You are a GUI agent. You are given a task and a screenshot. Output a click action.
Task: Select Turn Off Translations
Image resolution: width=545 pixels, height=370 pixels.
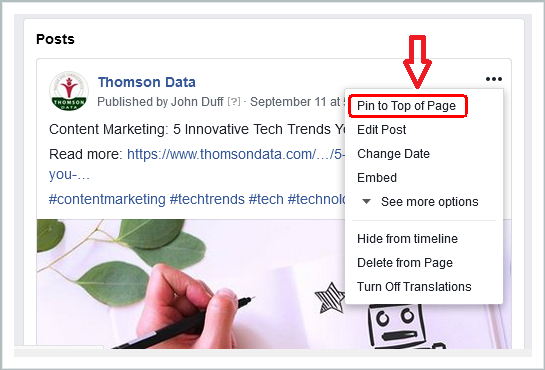click(x=414, y=287)
